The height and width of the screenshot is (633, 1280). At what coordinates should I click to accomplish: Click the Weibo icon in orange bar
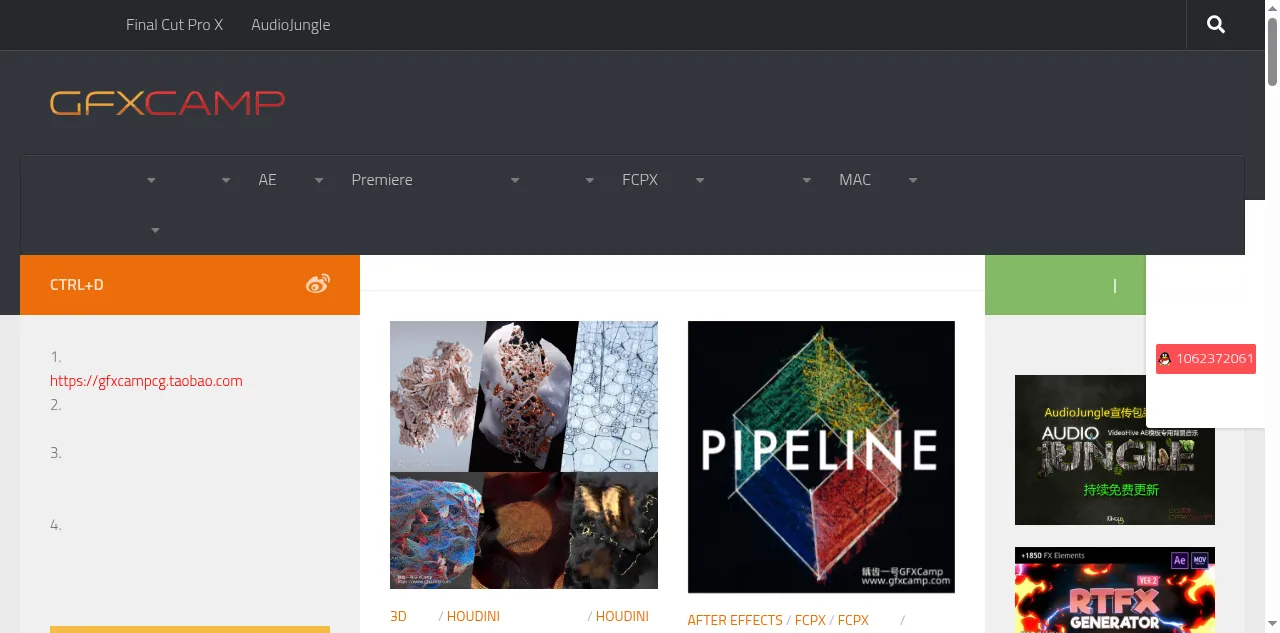[x=318, y=284]
